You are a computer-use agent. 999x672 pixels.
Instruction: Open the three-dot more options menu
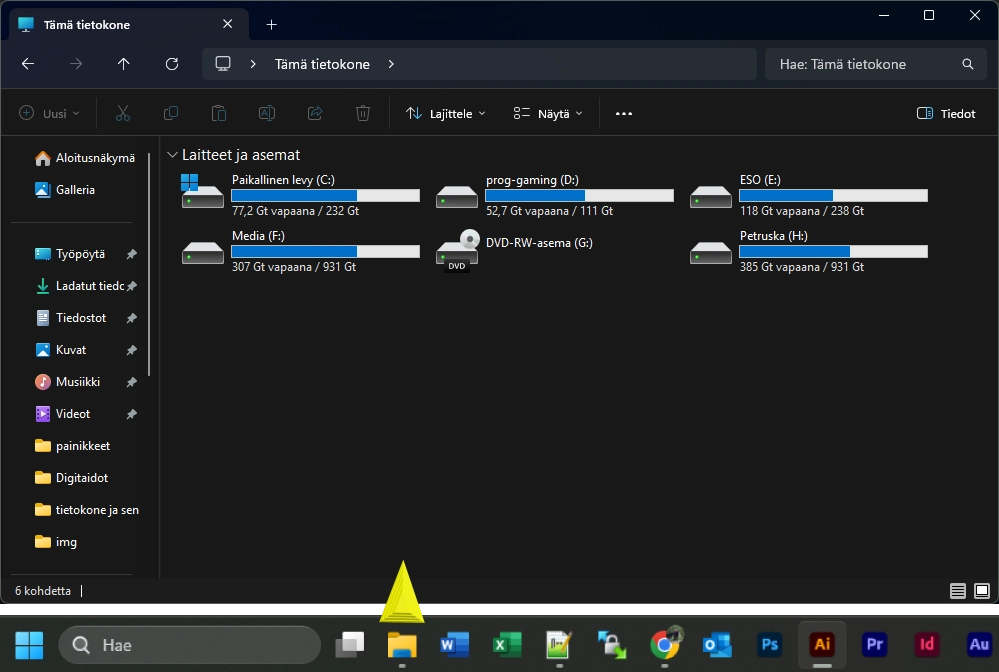tap(624, 114)
